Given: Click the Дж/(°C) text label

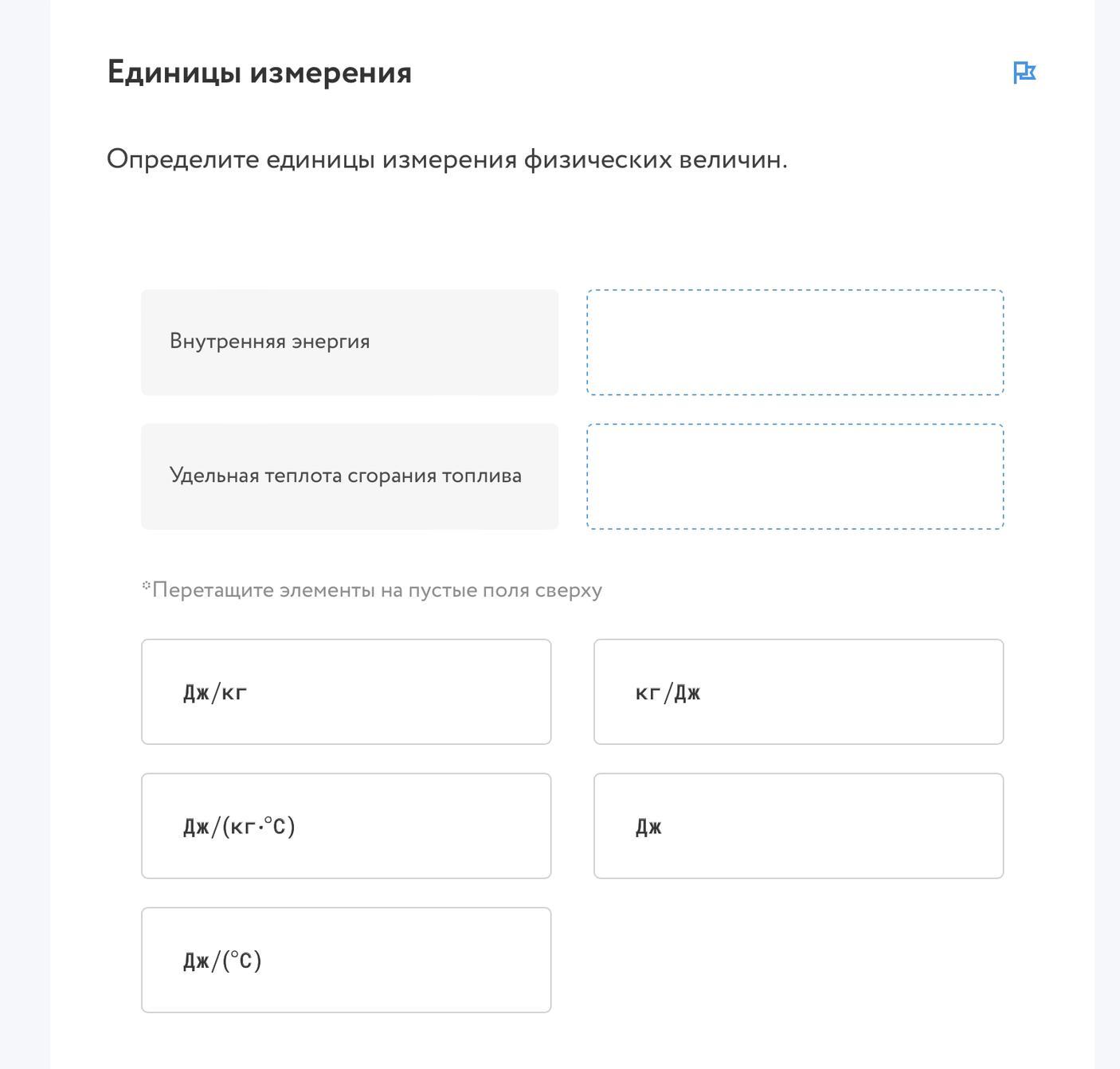Looking at the screenshot, I should (222, 961).
